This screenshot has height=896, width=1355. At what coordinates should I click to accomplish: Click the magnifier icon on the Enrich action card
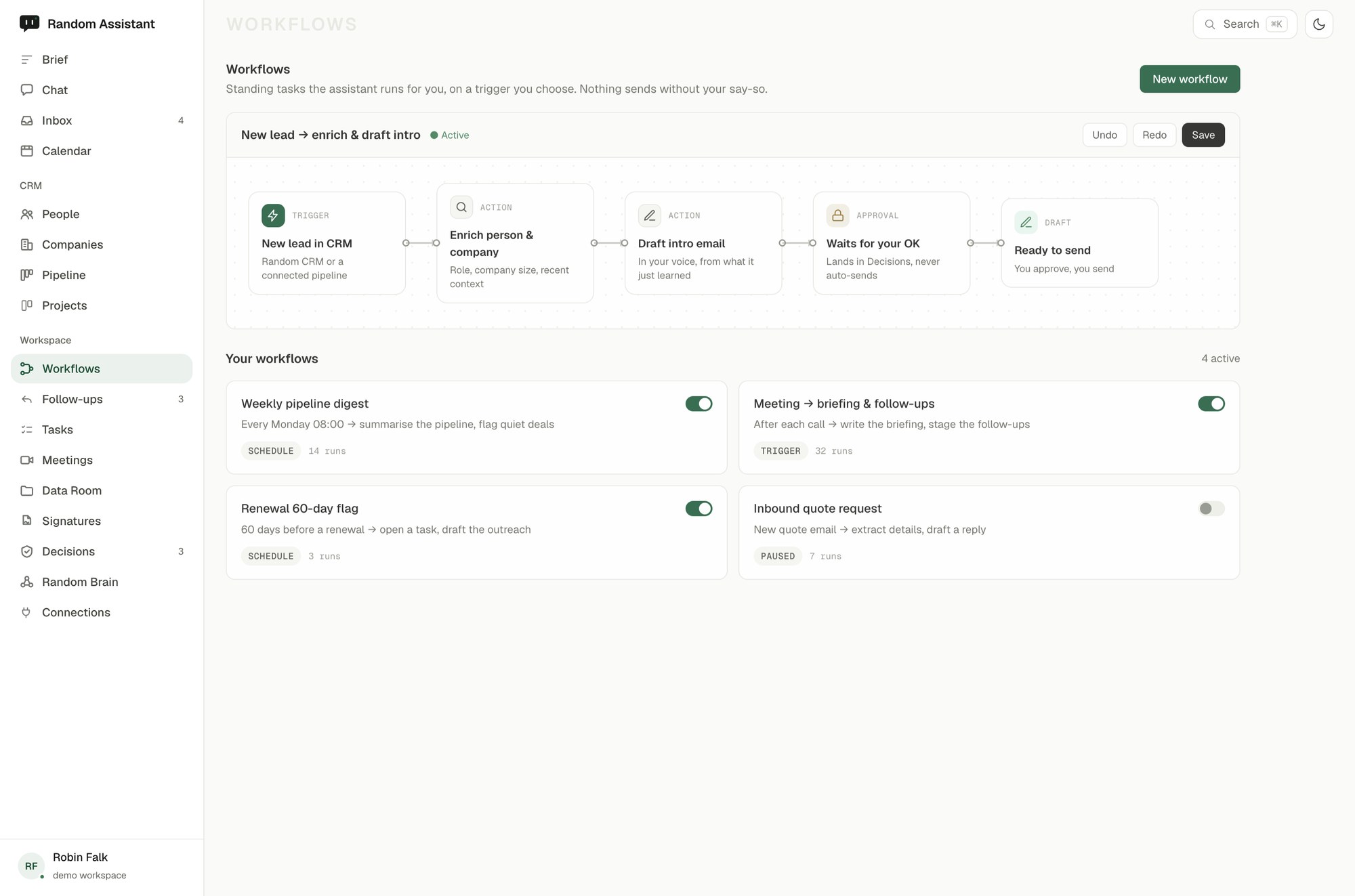461,207
